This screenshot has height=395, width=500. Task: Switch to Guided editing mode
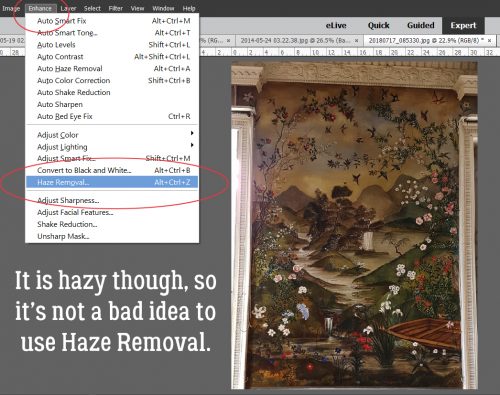click(421, 25)
